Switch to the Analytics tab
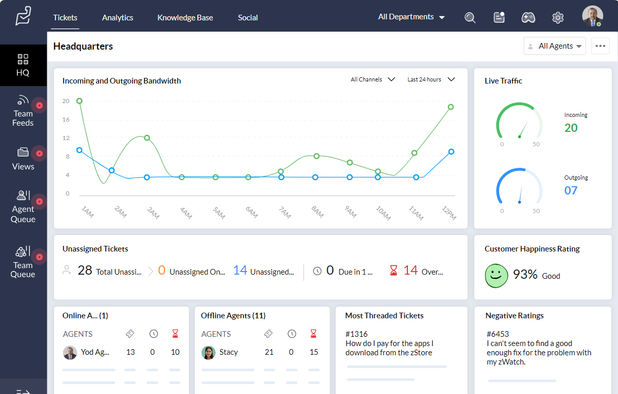 [x=117, y=18]
